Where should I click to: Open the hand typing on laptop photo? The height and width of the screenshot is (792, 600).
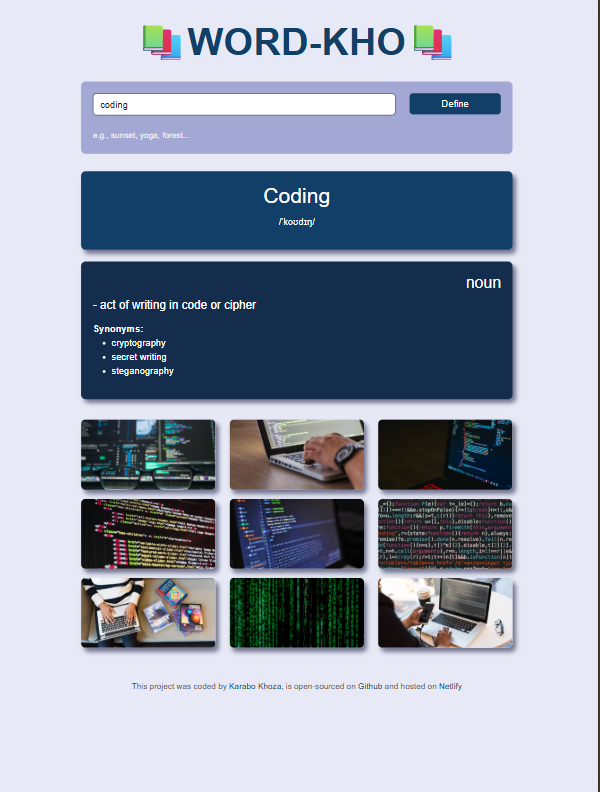[x=297, y=455]
